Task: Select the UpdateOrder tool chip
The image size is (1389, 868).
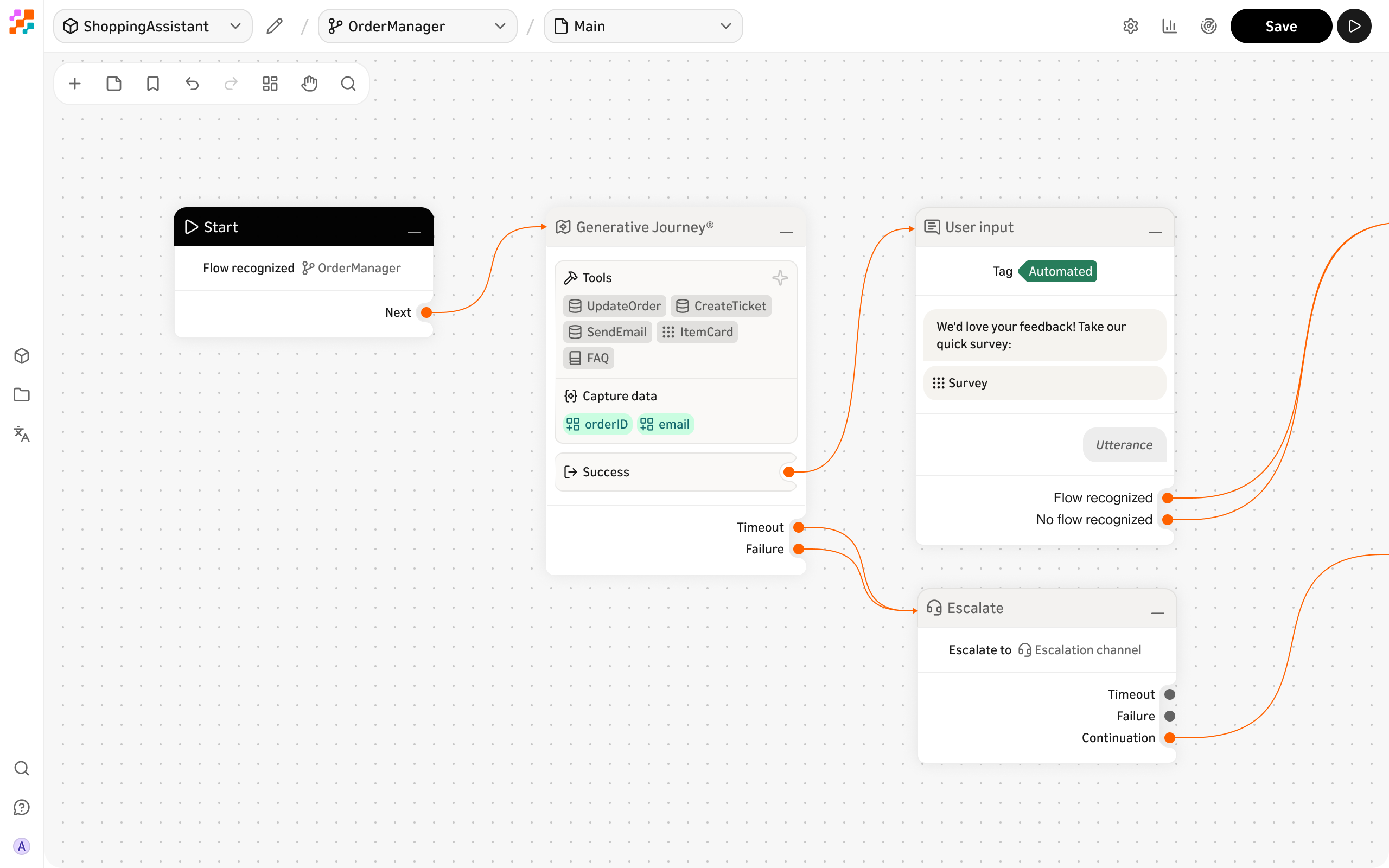Action: coord(614,306)
